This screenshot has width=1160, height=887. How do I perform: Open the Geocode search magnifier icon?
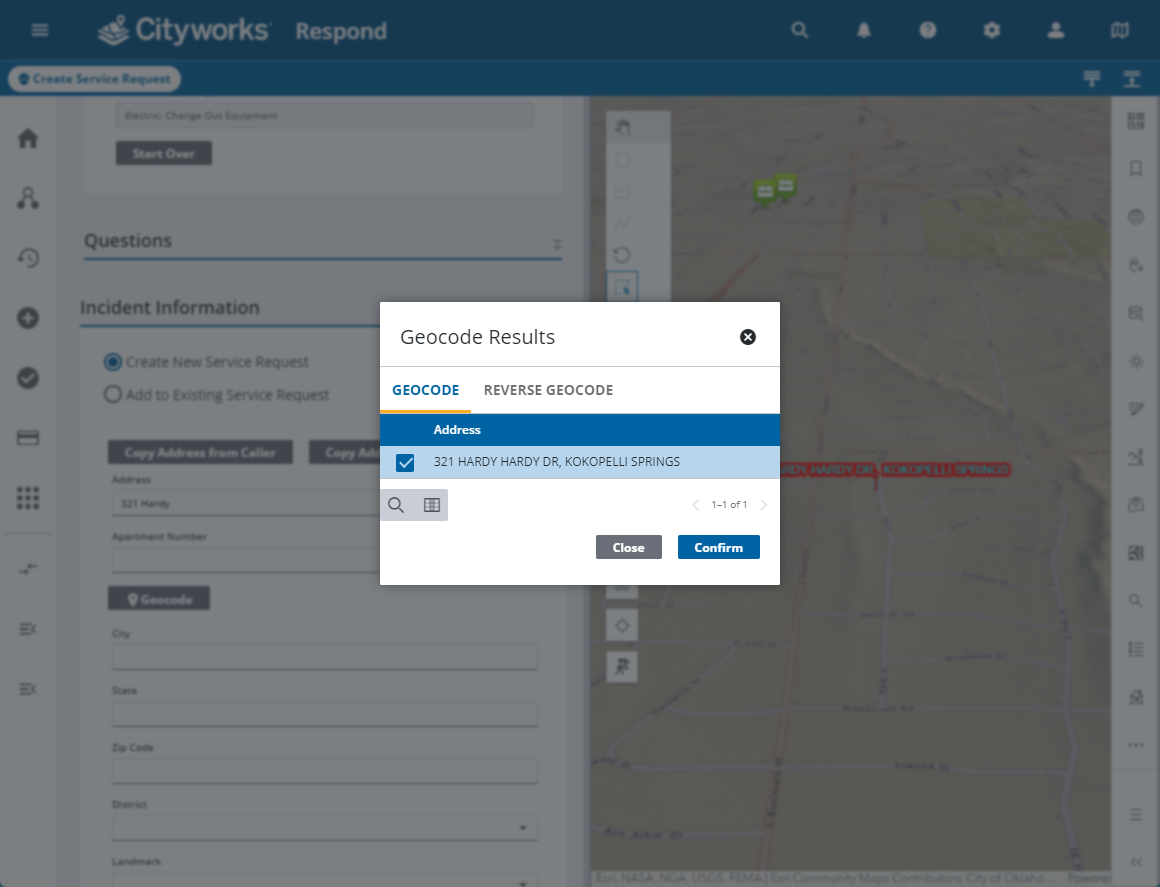(x=396, y=505)
